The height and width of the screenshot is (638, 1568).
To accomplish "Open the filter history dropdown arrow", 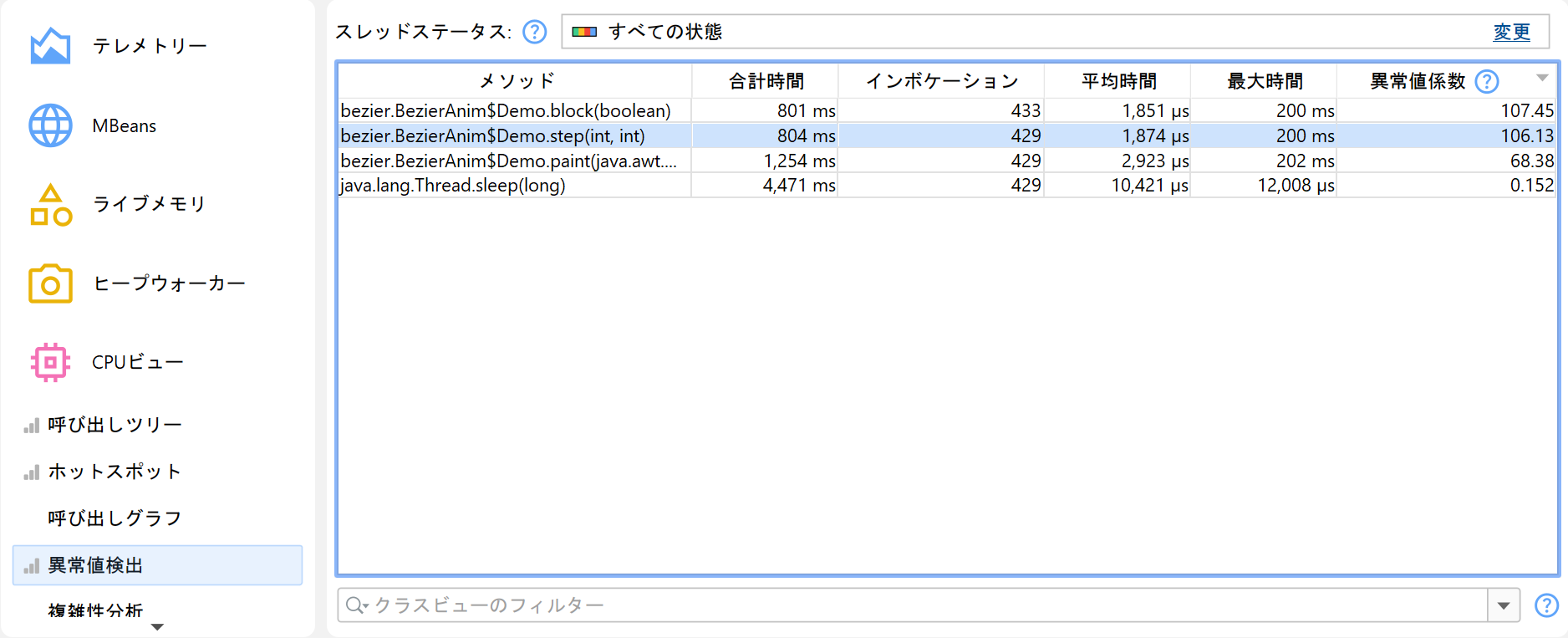I will (1503, 605).
